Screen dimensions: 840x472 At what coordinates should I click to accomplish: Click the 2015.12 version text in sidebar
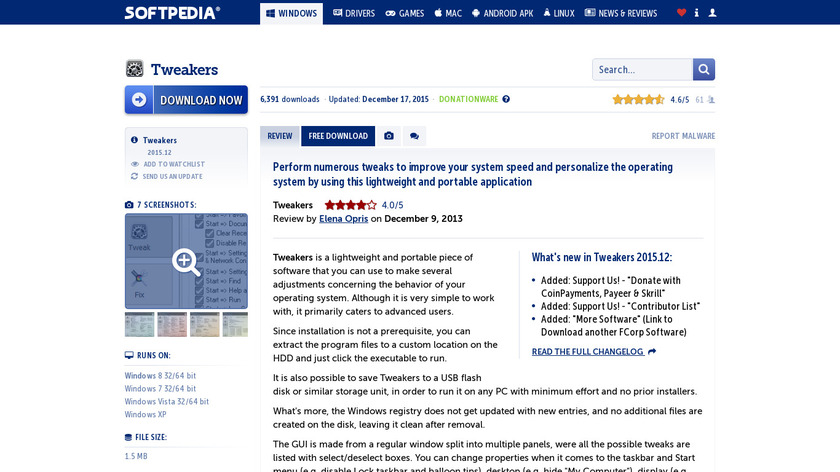(160, 153)
